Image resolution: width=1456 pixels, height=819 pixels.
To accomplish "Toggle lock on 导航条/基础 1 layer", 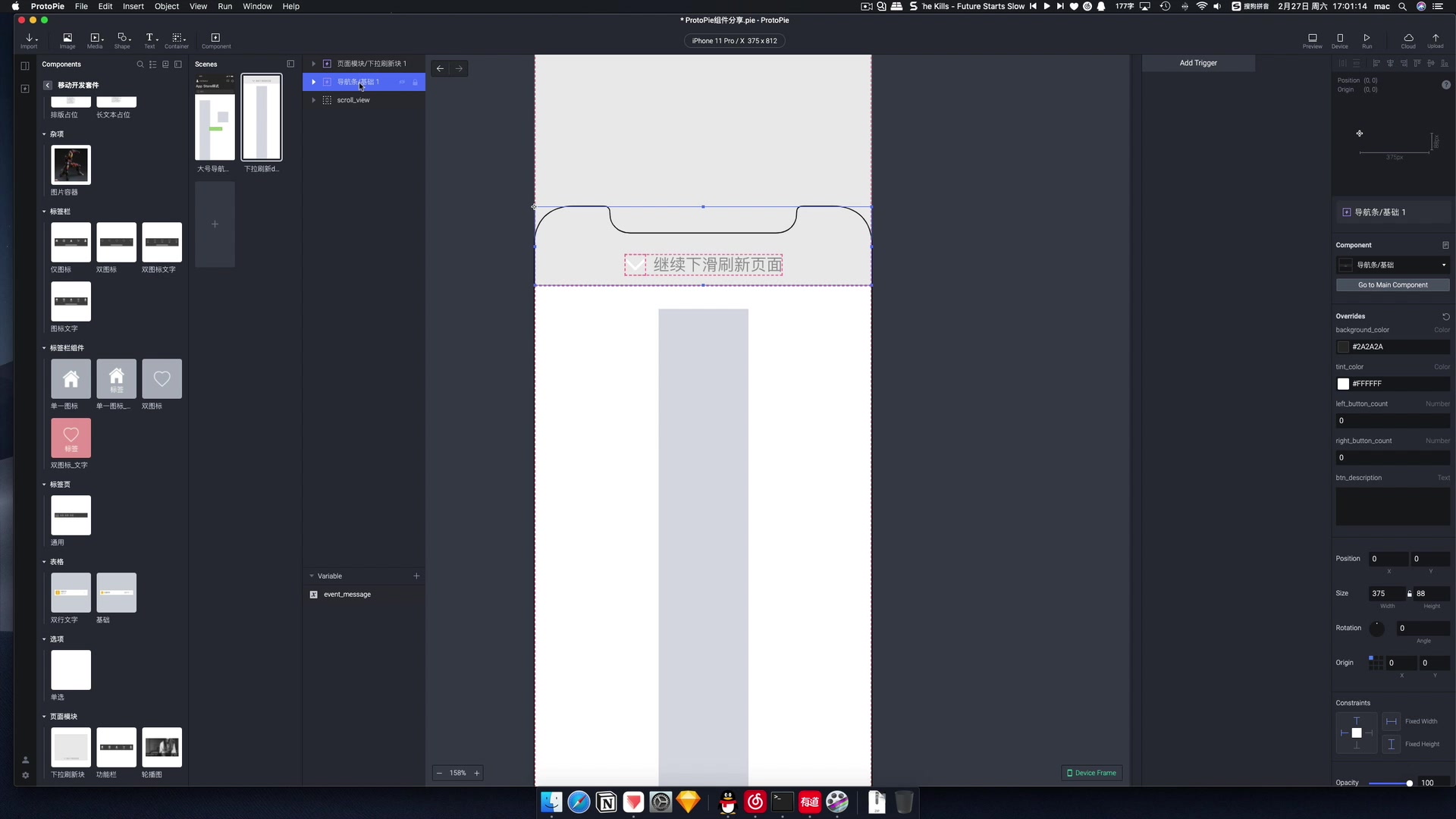I will [x=415, y=82].
